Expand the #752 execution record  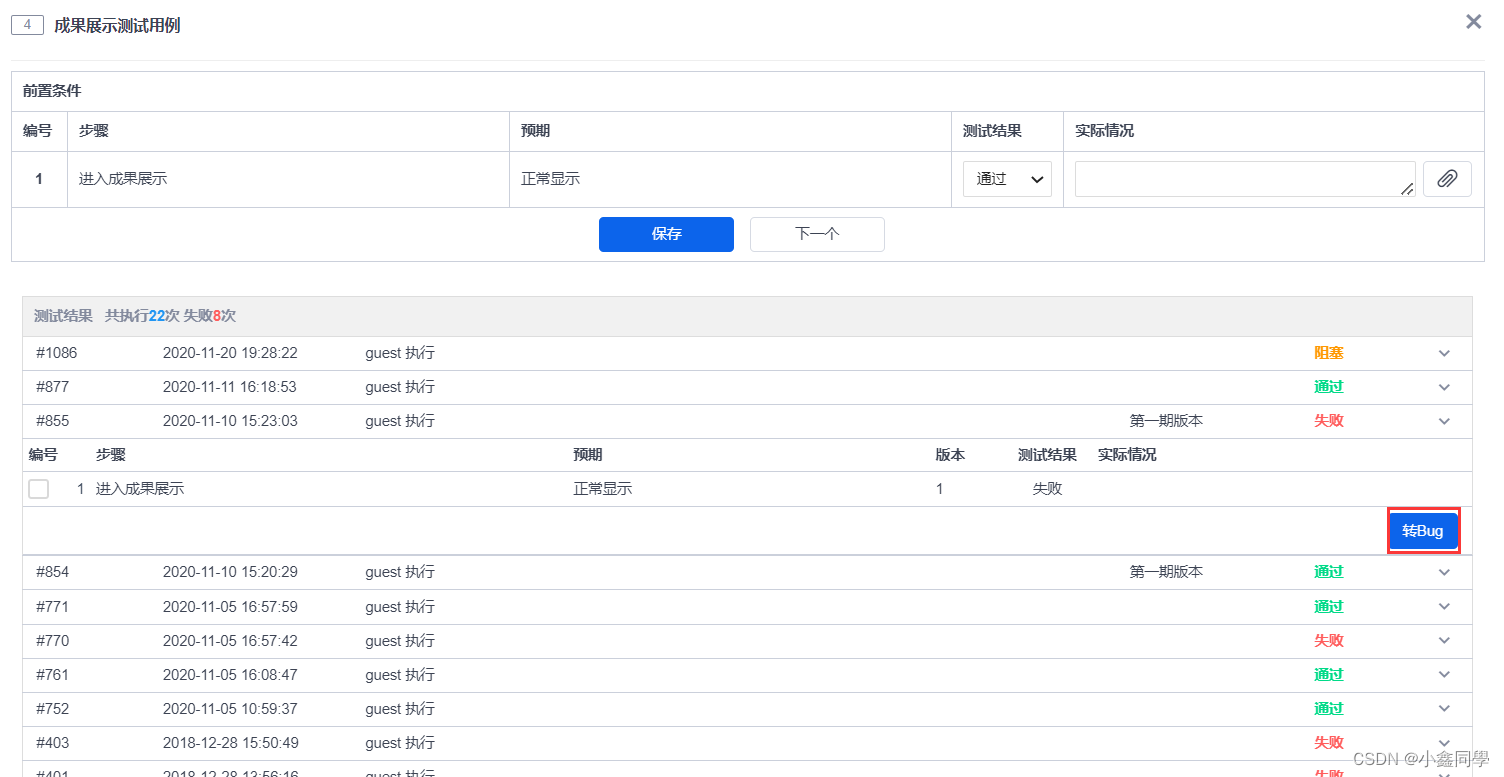1444,709
